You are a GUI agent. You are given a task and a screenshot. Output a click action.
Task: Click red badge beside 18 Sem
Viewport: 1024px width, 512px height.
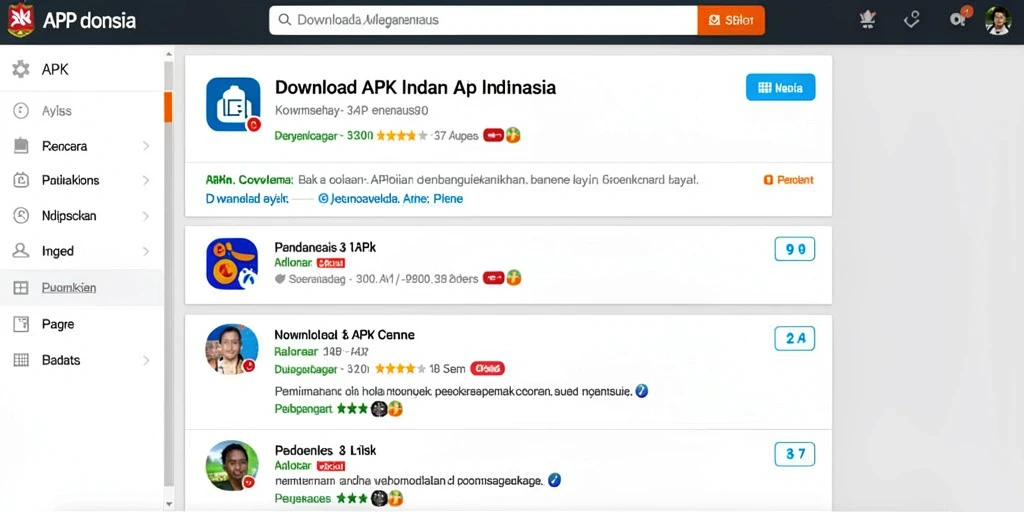tap(487, 368)
